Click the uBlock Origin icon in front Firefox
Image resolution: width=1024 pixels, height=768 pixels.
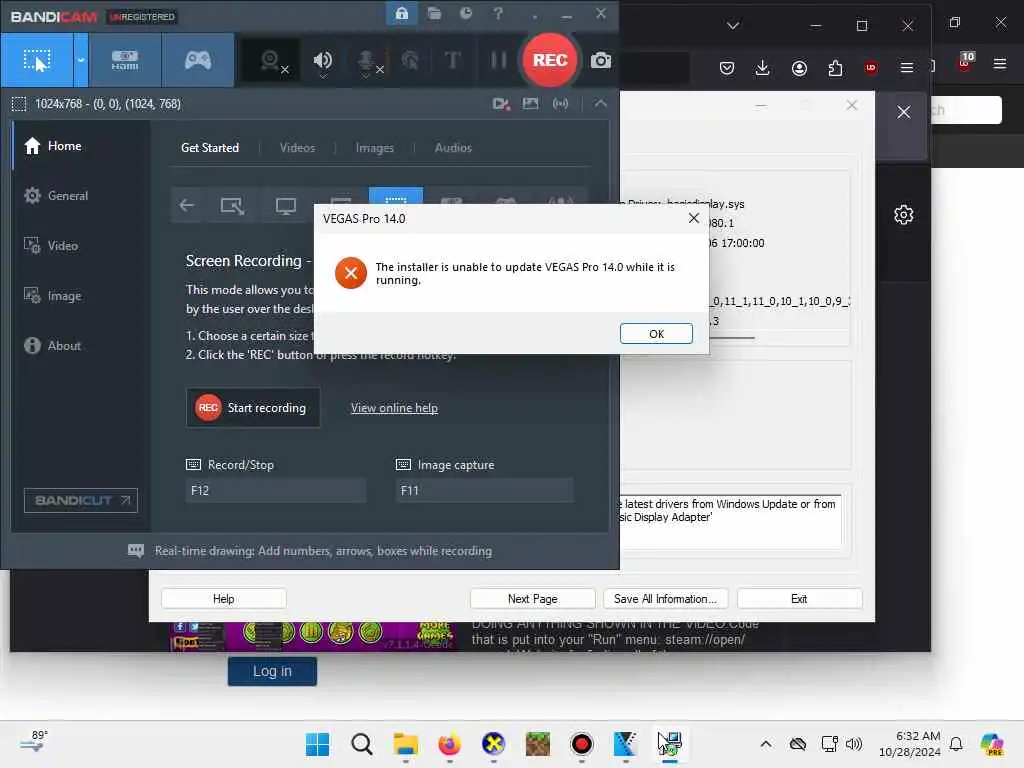click(x=871, y=68)
